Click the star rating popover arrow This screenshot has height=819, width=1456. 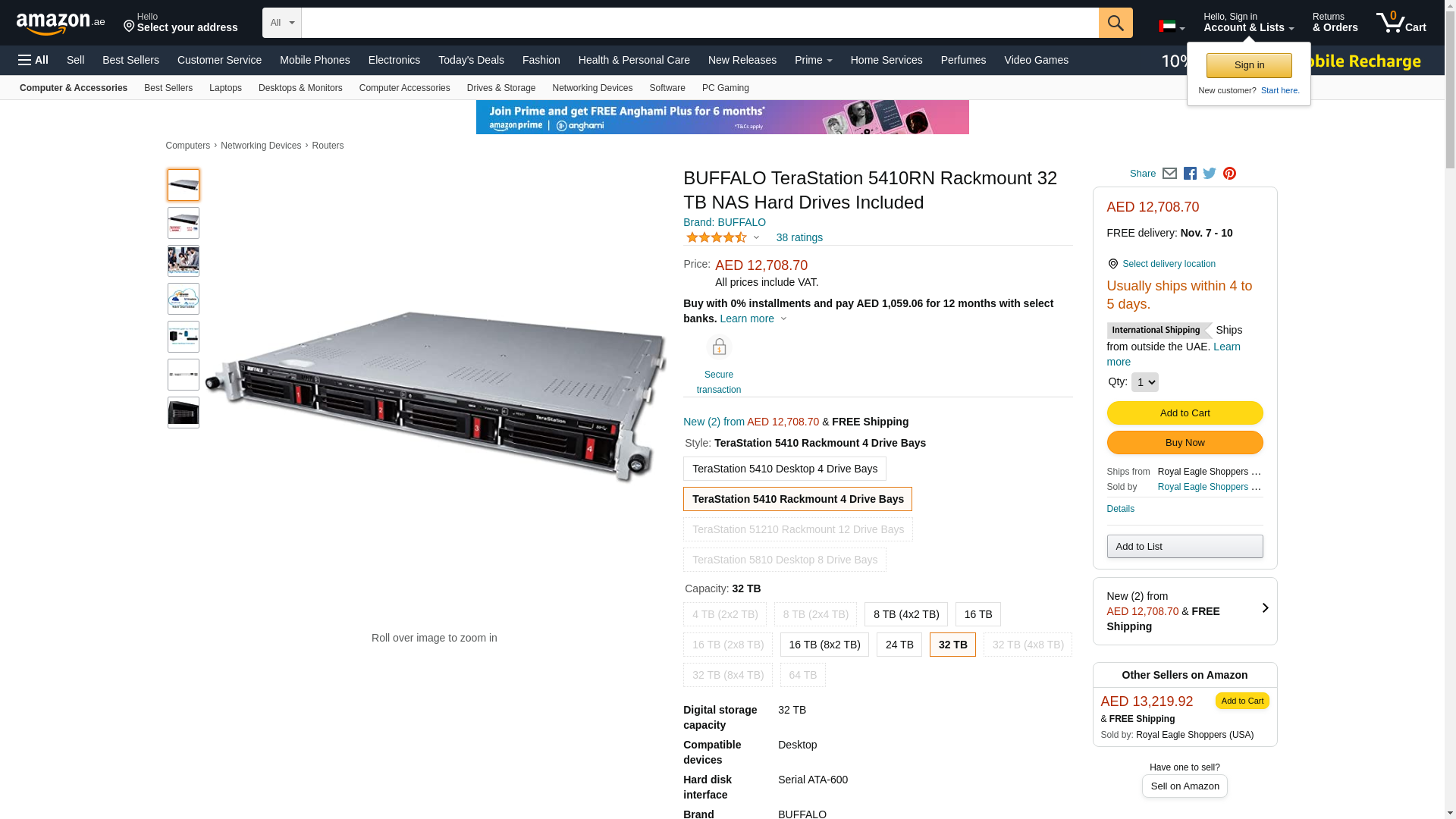(x=756, y=237)
